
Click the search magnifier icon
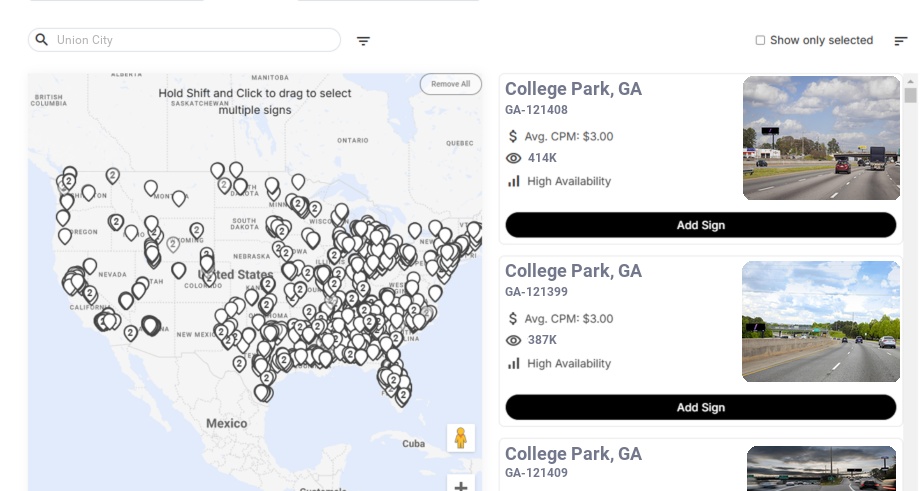pos(42,40)
